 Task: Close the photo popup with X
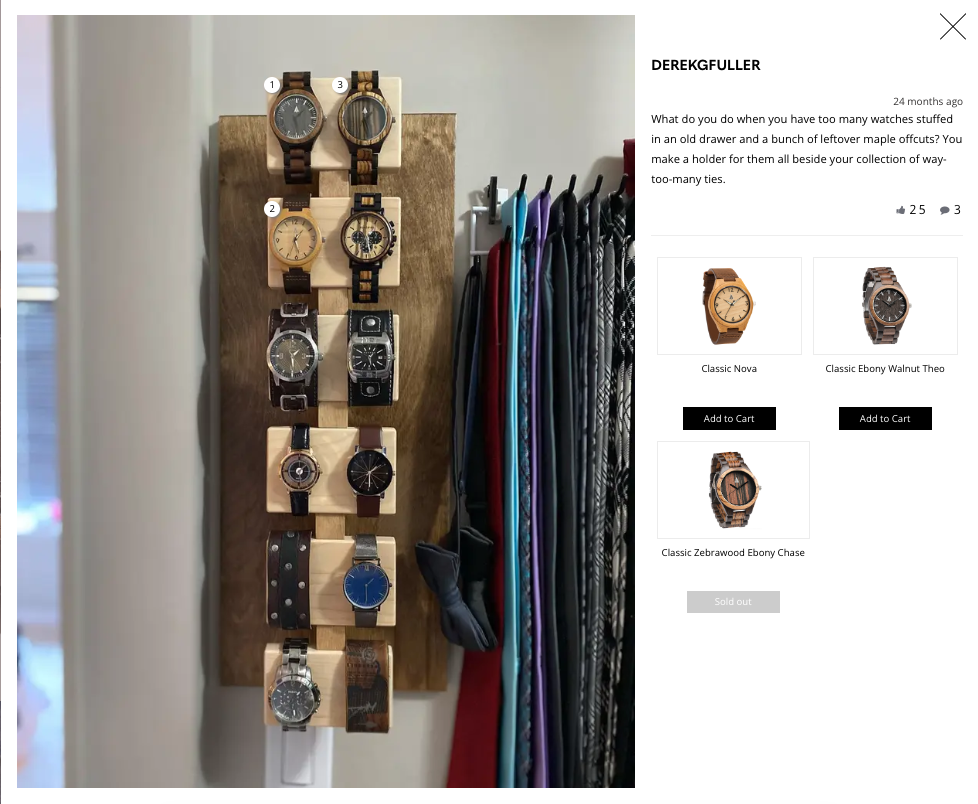click(x=952, y=27)
